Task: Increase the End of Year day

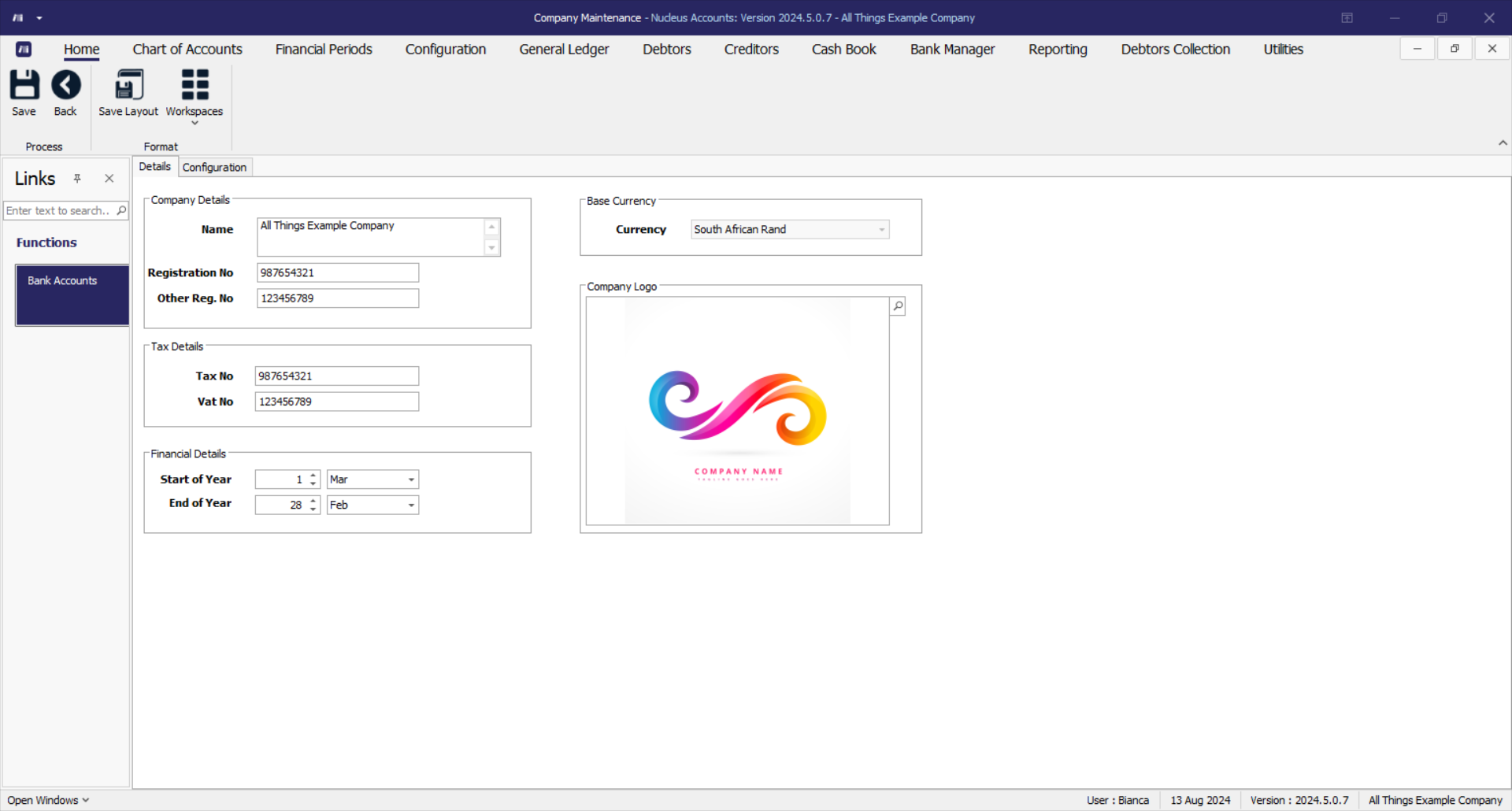Action: point(313,501)
